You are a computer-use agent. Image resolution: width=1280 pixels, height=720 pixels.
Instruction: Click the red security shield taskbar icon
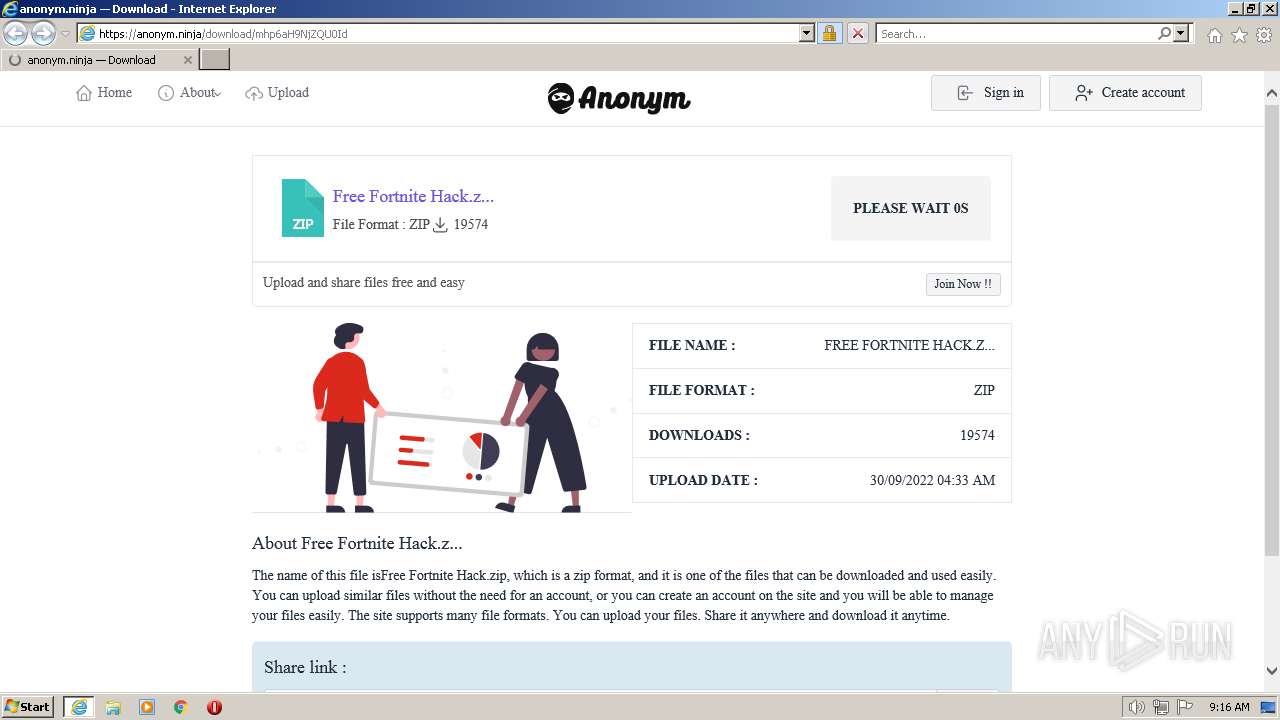click(214, 707)
